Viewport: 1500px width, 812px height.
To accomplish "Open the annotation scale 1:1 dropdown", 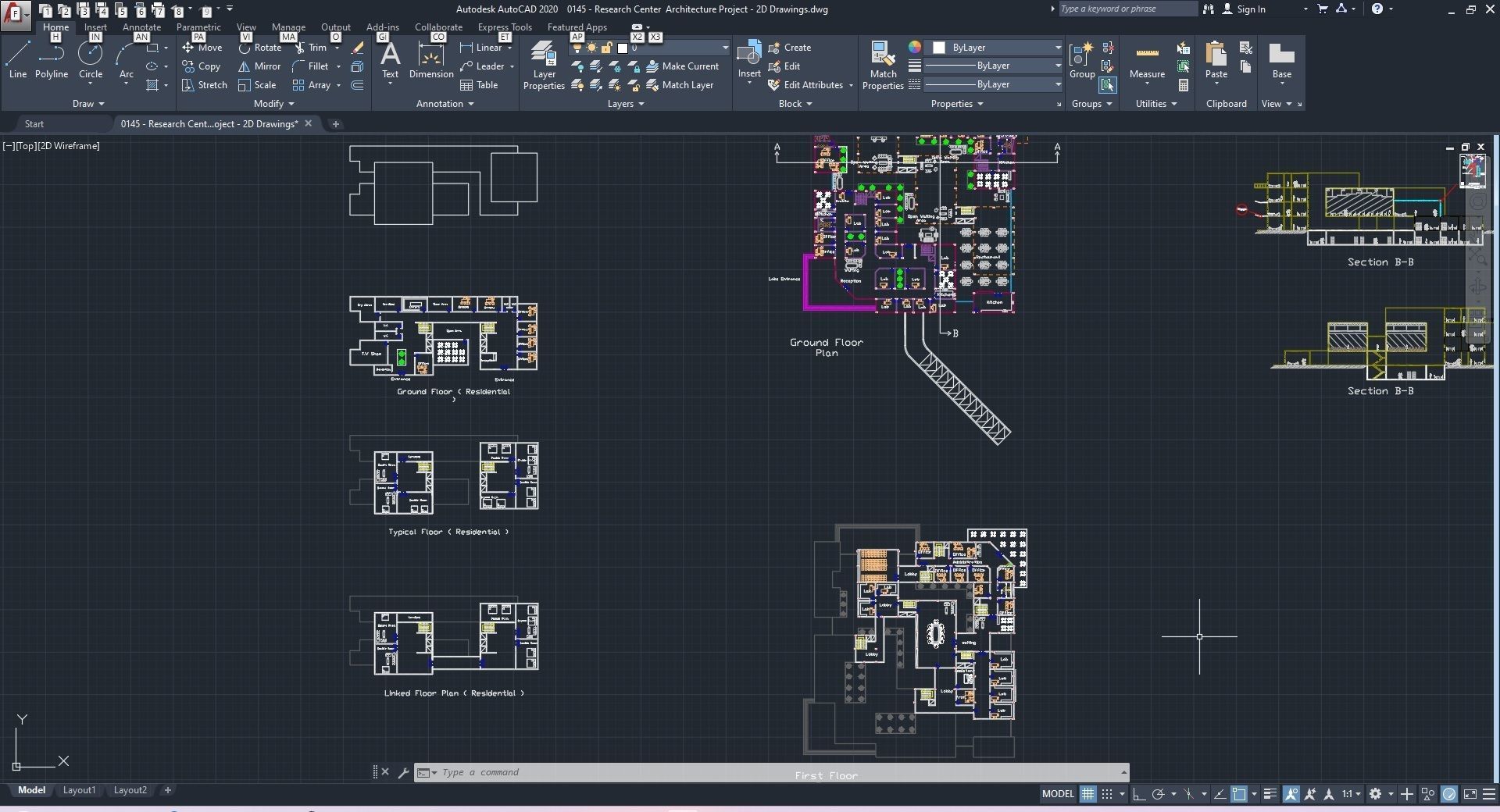I will point(1352,794).
